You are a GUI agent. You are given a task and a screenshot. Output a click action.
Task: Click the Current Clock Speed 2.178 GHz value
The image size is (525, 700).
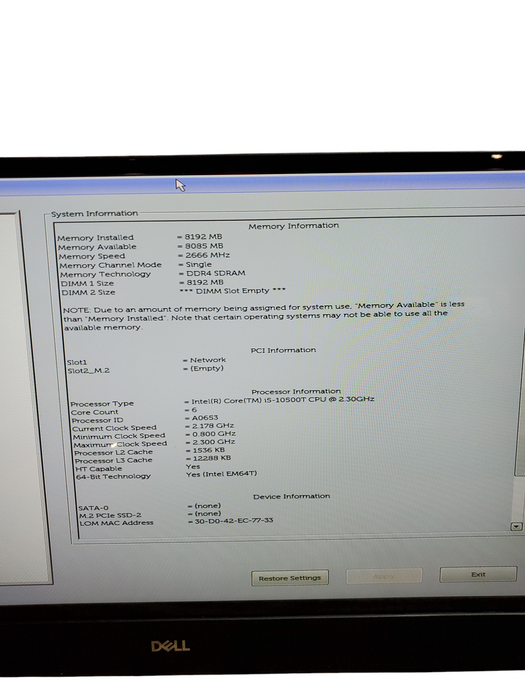tap(212, 426)
